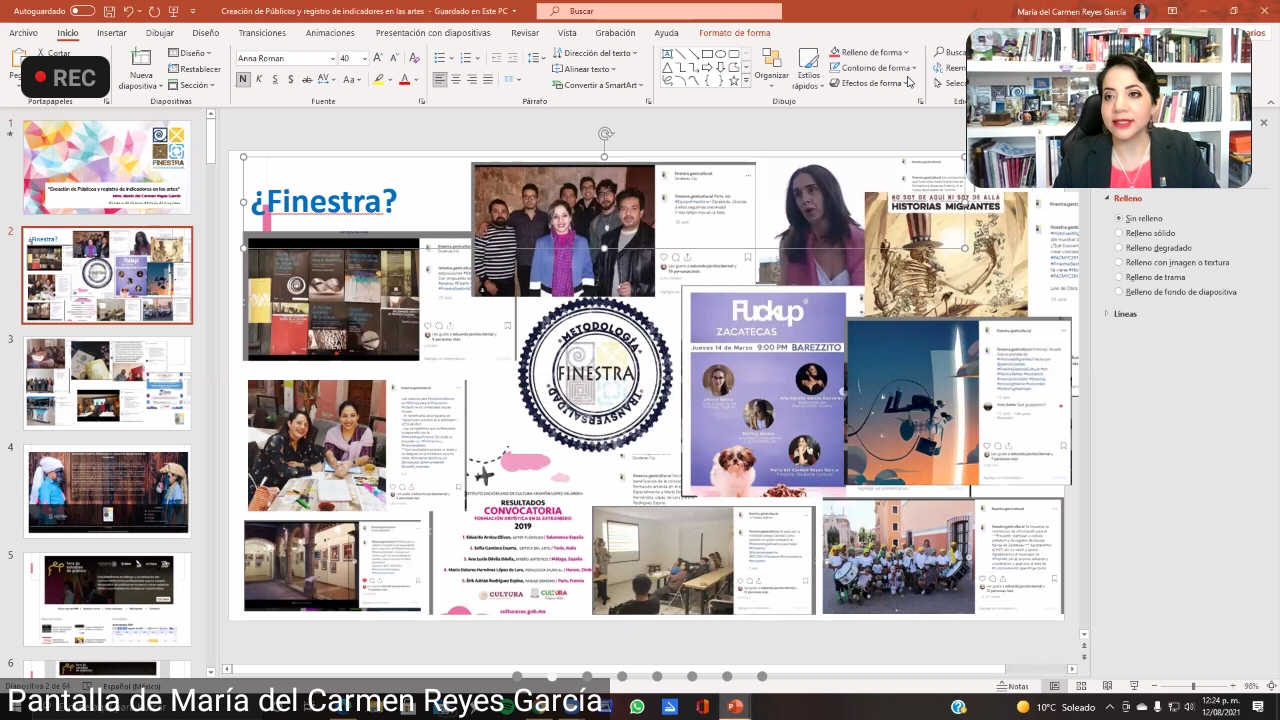Select slide 4 thumbnail
The image size is (1280, 720).
(108, 491)
